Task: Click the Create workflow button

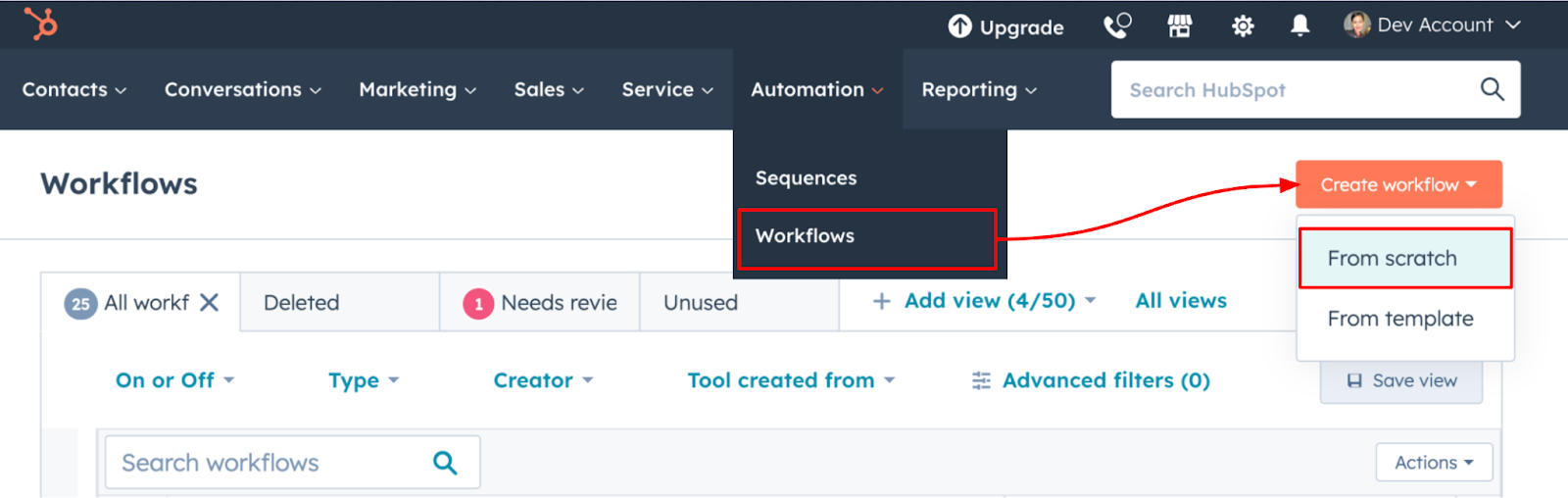Action: (x=1398, y=184)
